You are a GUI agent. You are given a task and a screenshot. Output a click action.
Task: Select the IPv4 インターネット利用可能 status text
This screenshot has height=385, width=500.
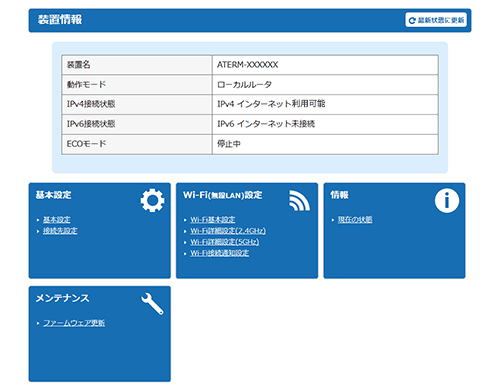tap(271, 104)
